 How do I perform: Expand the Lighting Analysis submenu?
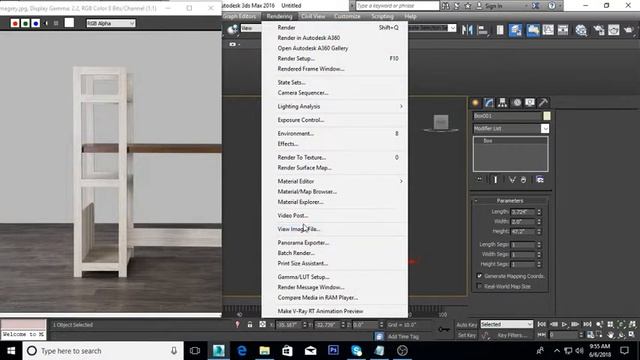(x=335, y=106)
